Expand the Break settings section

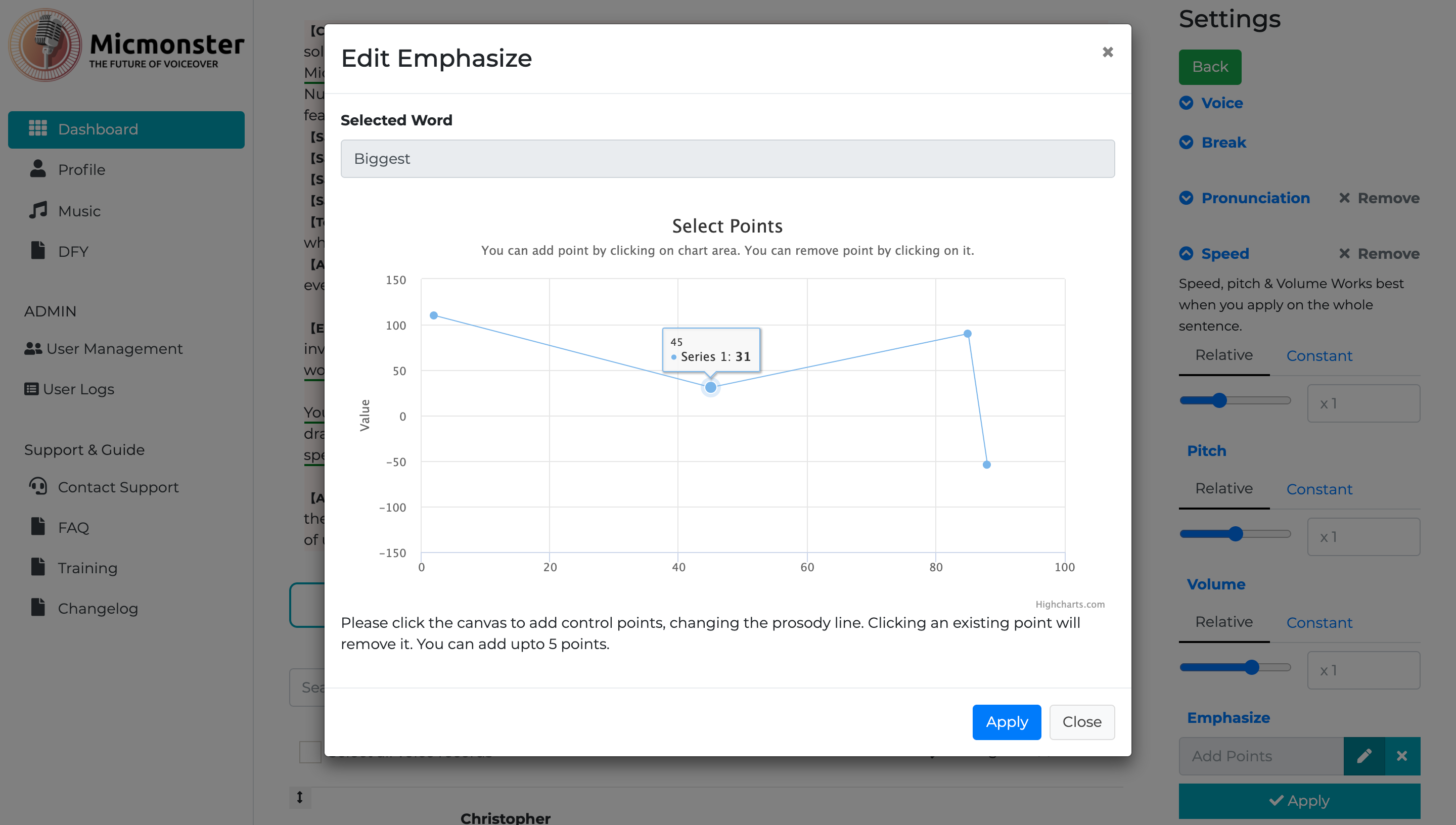click(1223, 143)
